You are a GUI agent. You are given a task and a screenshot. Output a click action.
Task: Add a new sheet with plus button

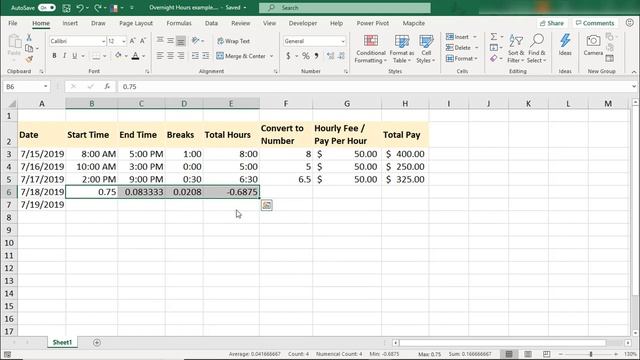pyautogui.click(x=97, y=342)
